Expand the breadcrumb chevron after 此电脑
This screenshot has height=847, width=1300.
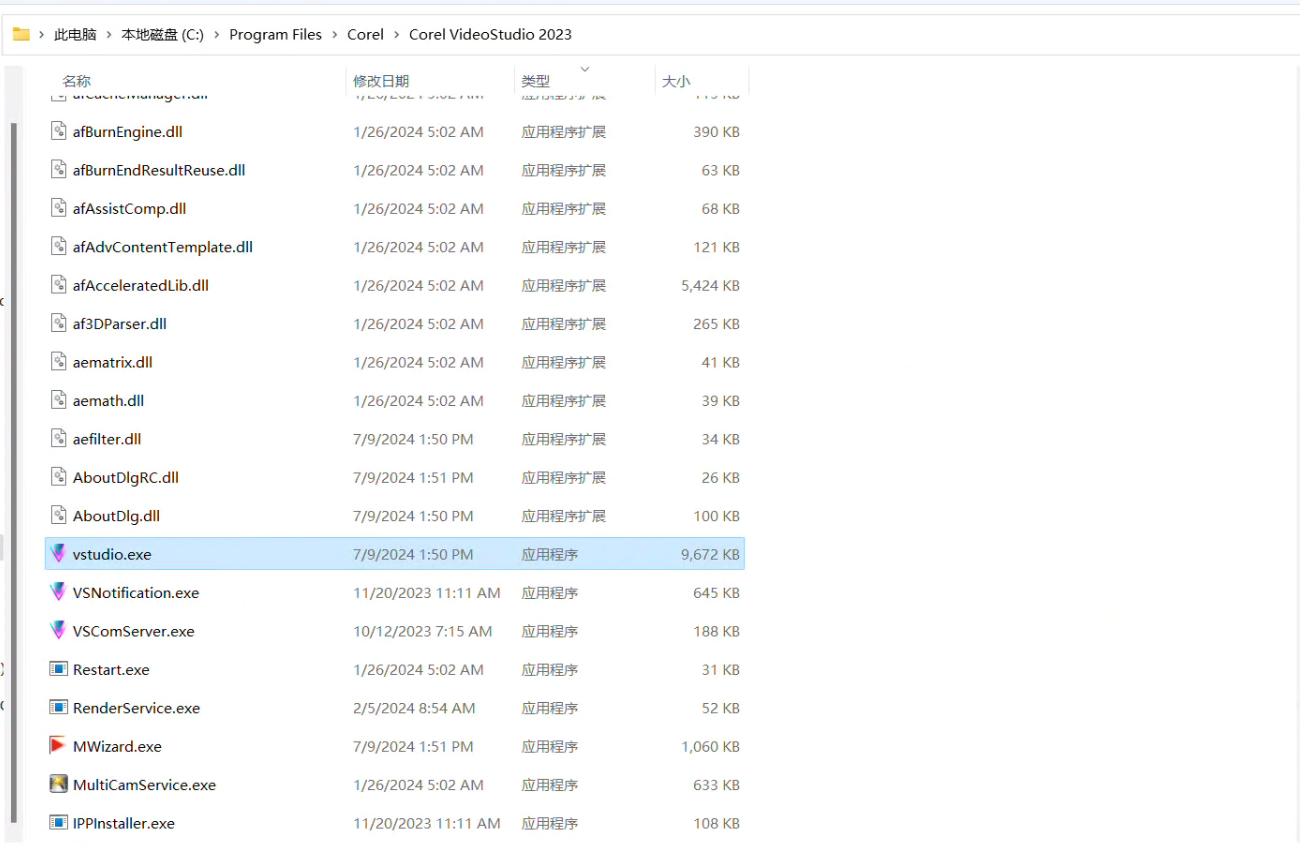[x=109, y=34]
